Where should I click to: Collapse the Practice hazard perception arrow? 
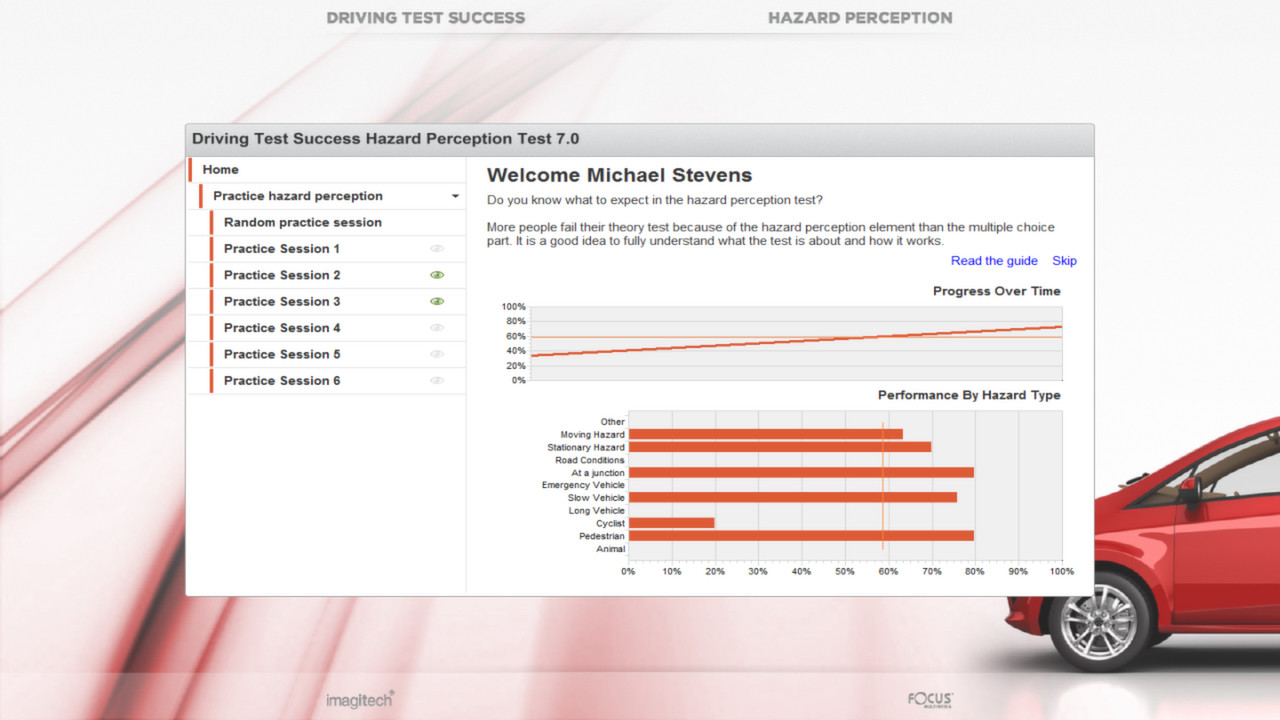click(x=455, y=197)
